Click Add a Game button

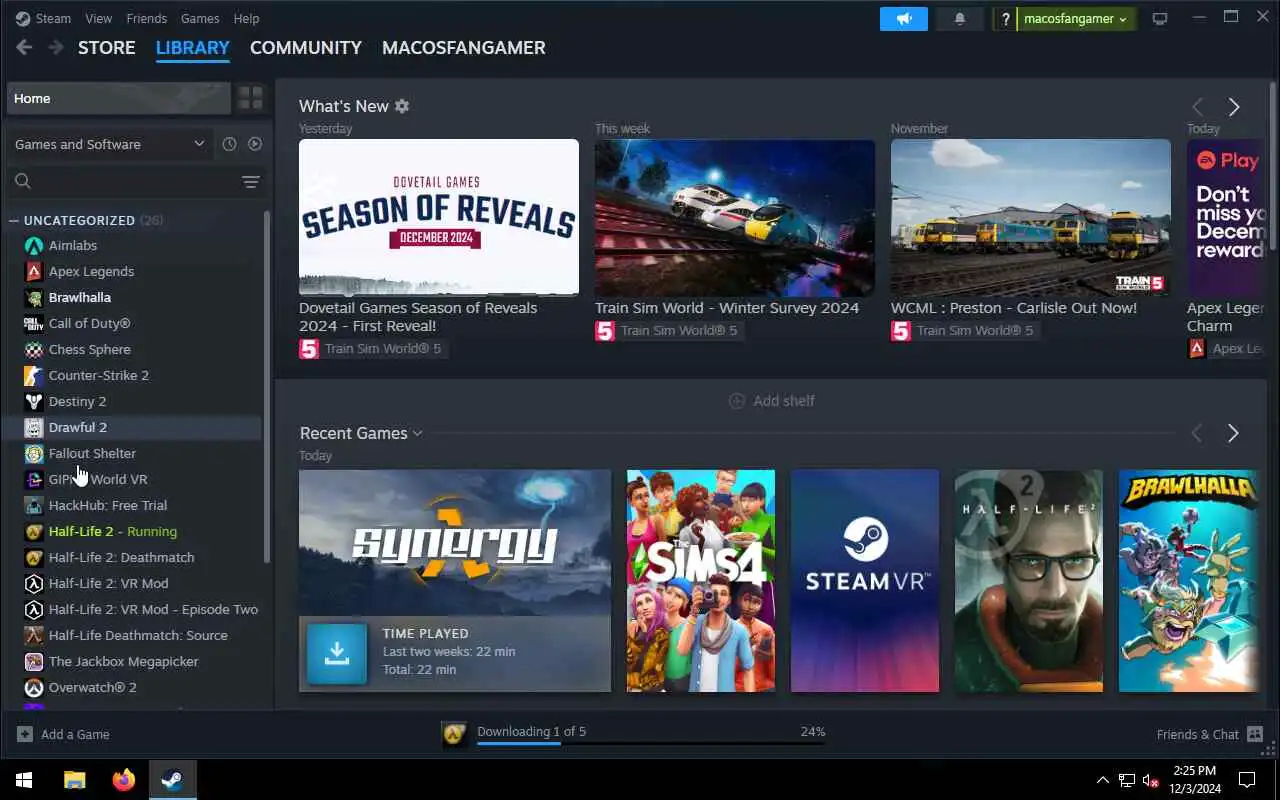coord(63,734)
